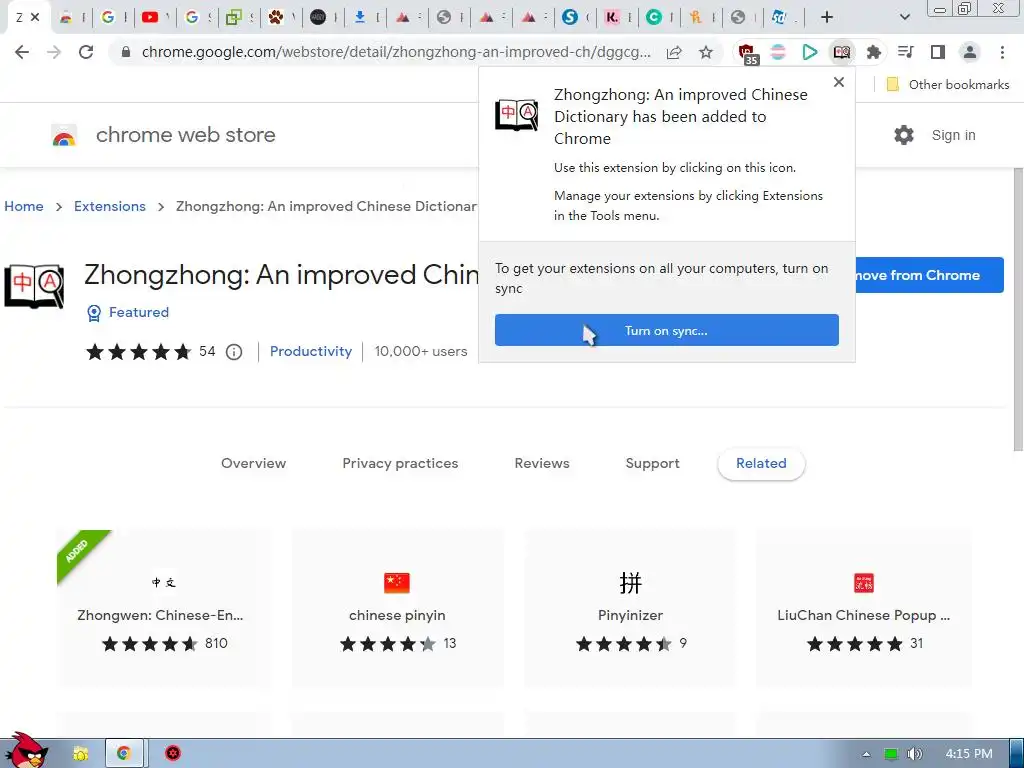Viewport: 1024px width, 768px height.
Task: Show hidden system tray icons
Action: [866, 754]
